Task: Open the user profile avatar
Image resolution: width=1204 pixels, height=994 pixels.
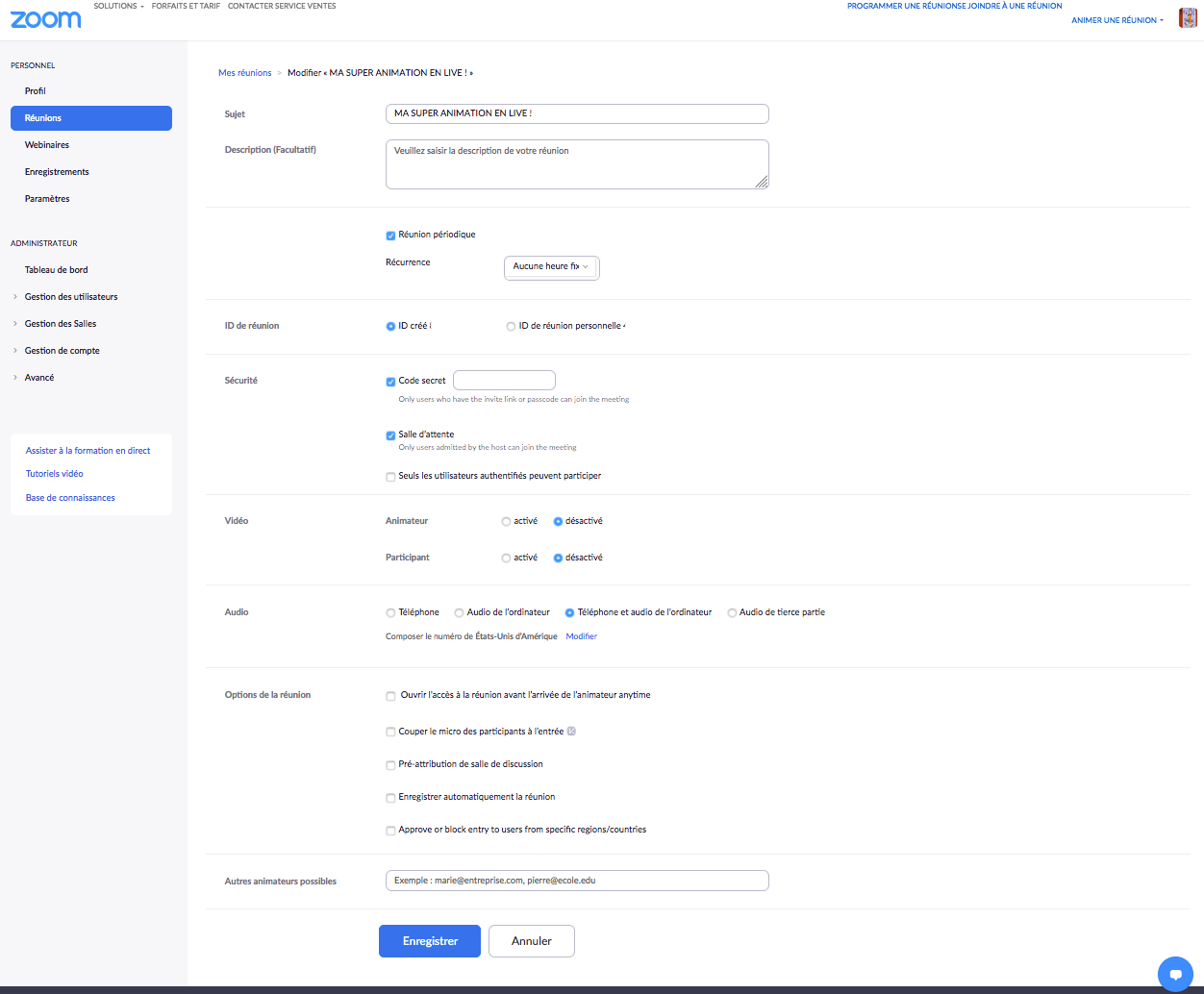Action: 1188,17
